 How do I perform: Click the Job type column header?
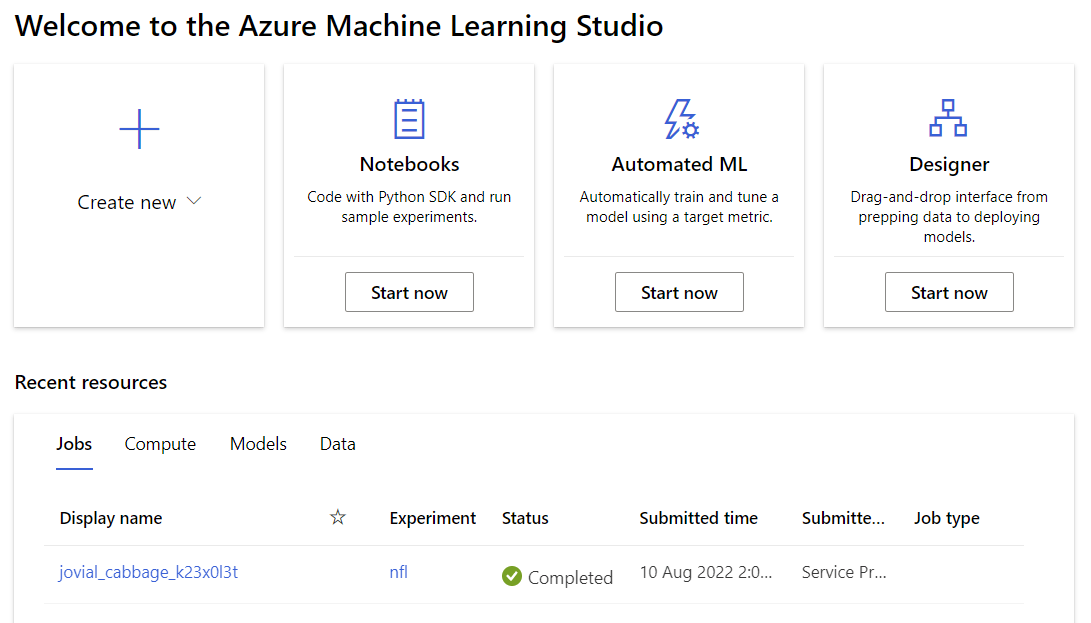[946, 518]
